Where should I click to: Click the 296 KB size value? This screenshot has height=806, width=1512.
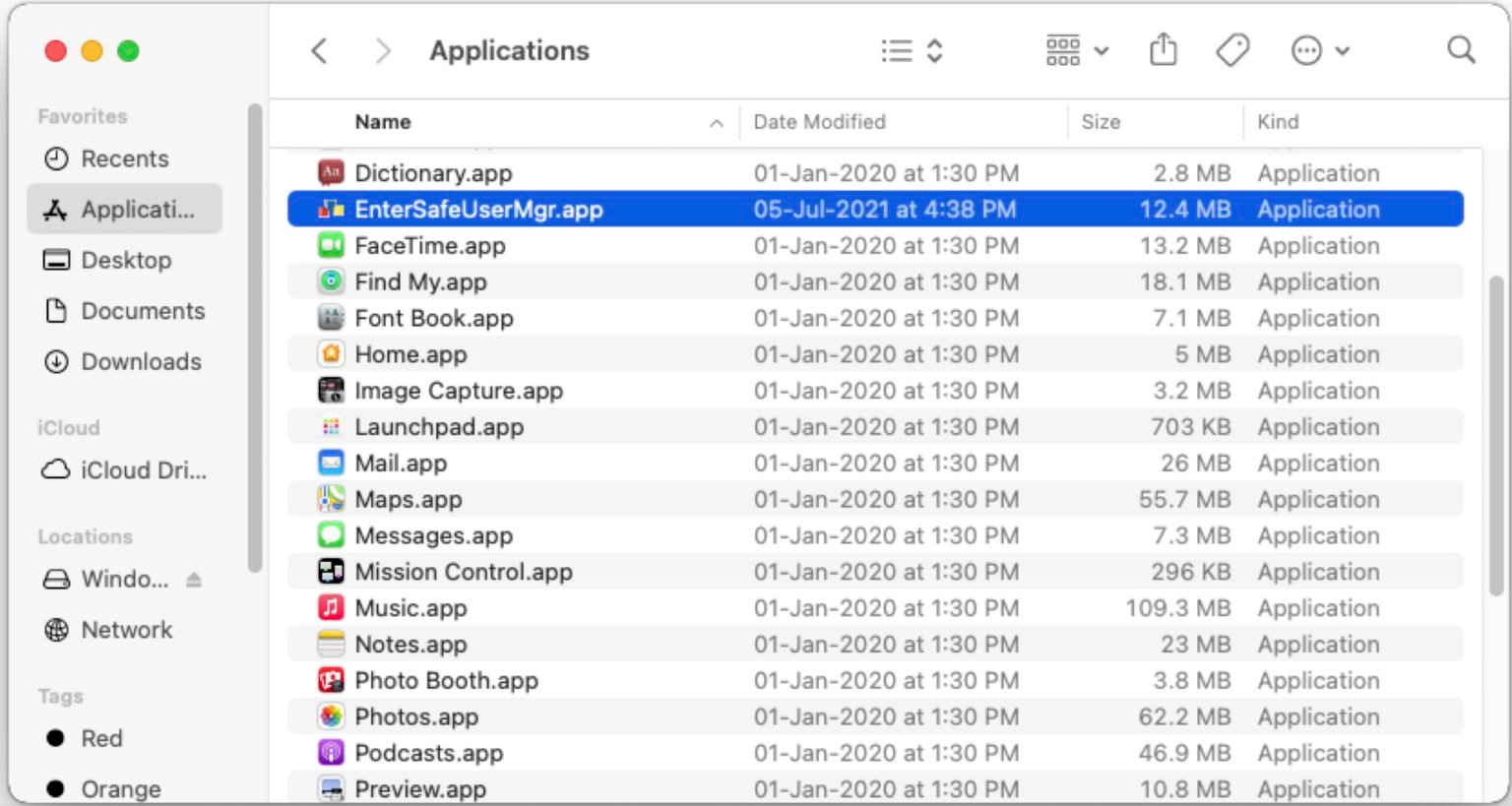click(1191, 572)
